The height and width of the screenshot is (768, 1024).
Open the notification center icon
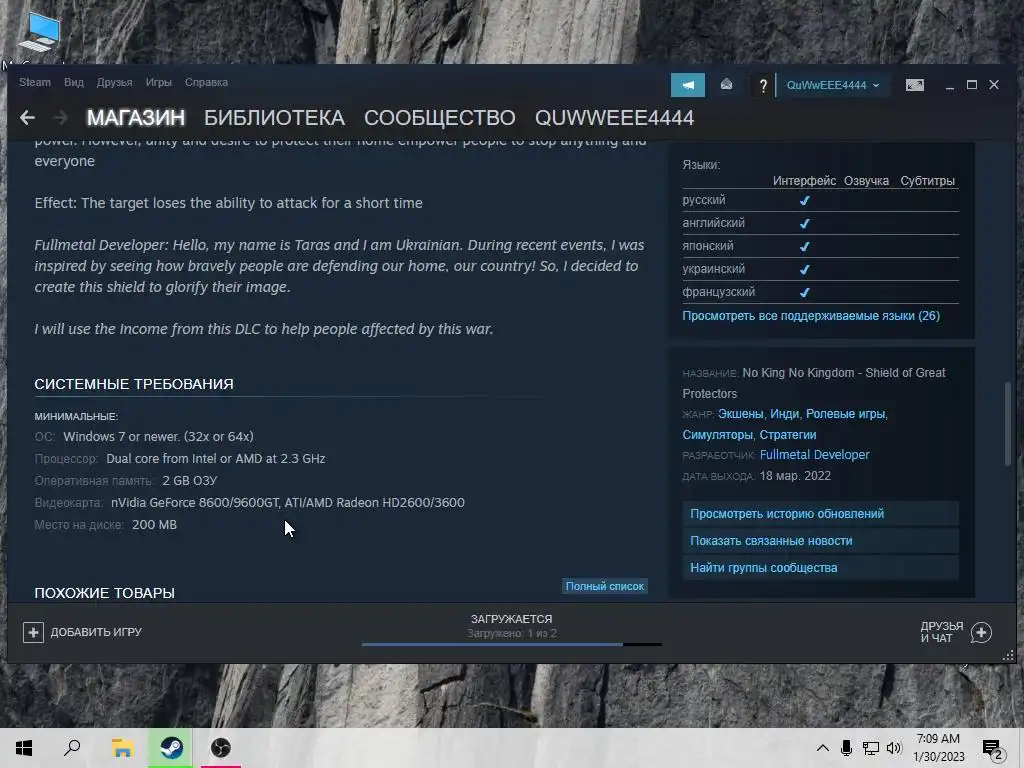[x=992, y=750]
